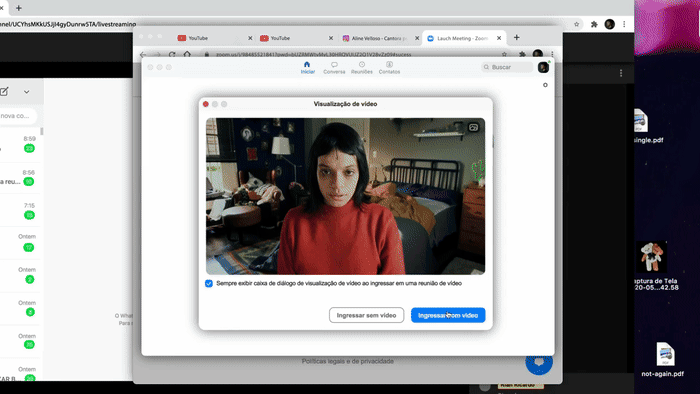Reload page in front Chrome window
The width and height of the screenshot is (700, 394).
point(172,54)
